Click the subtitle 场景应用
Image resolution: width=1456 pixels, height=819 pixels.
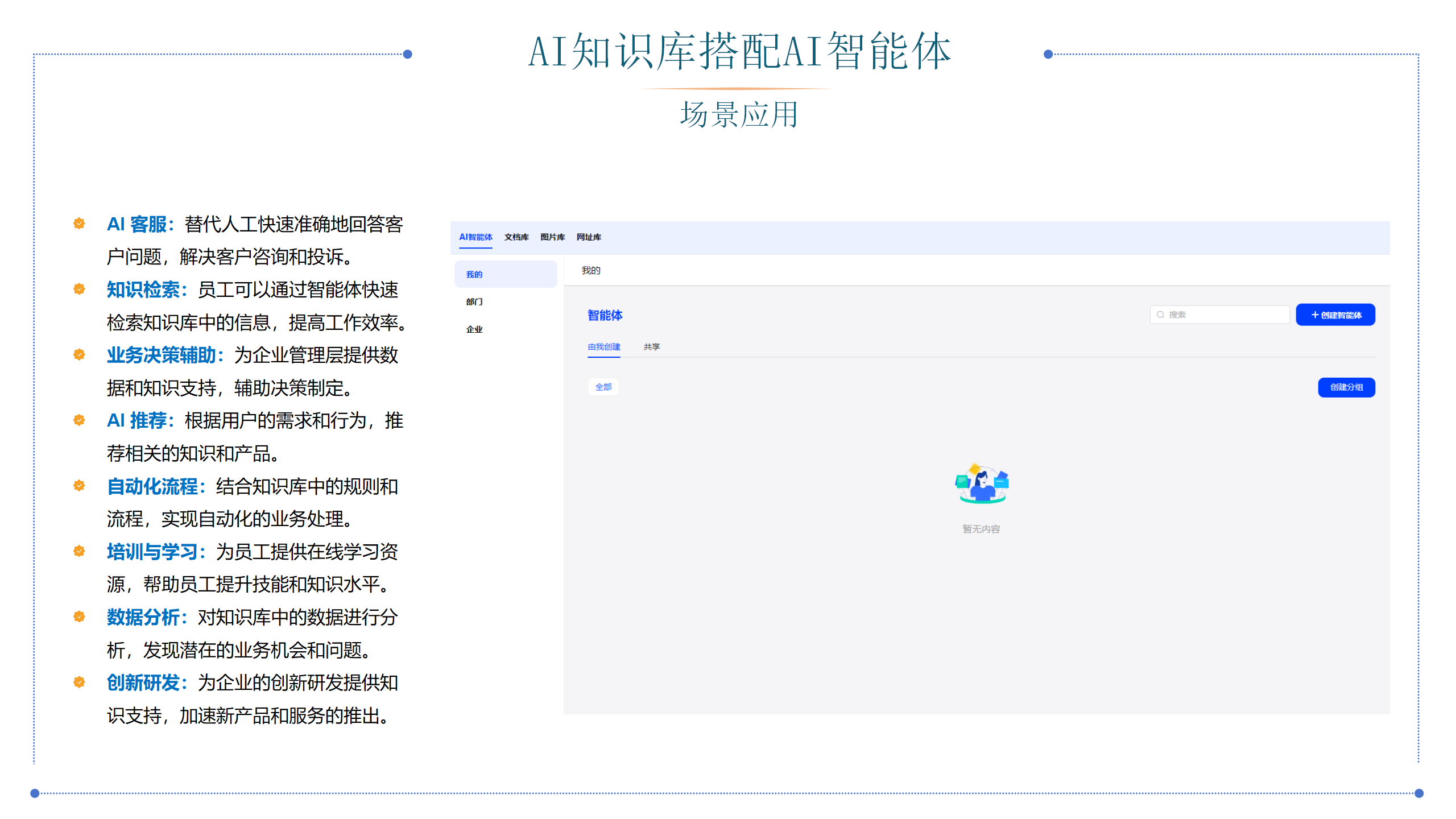(739, 114)
